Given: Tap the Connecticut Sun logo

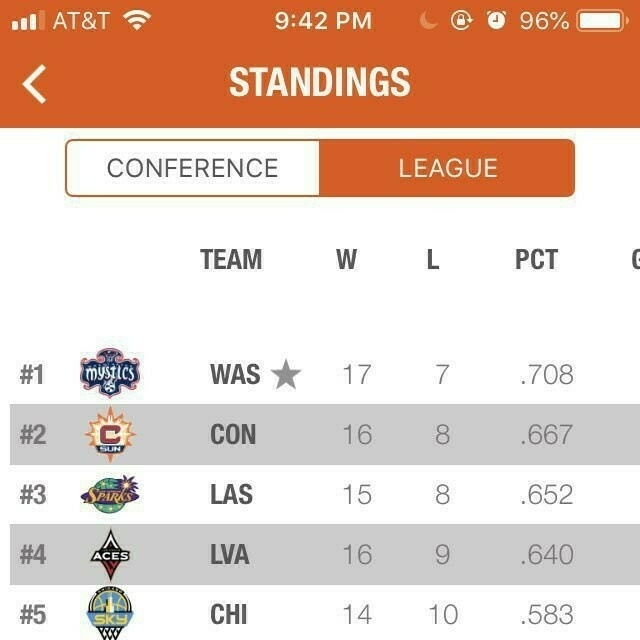Looking at the screenshot, I should (x=109, y=435).
